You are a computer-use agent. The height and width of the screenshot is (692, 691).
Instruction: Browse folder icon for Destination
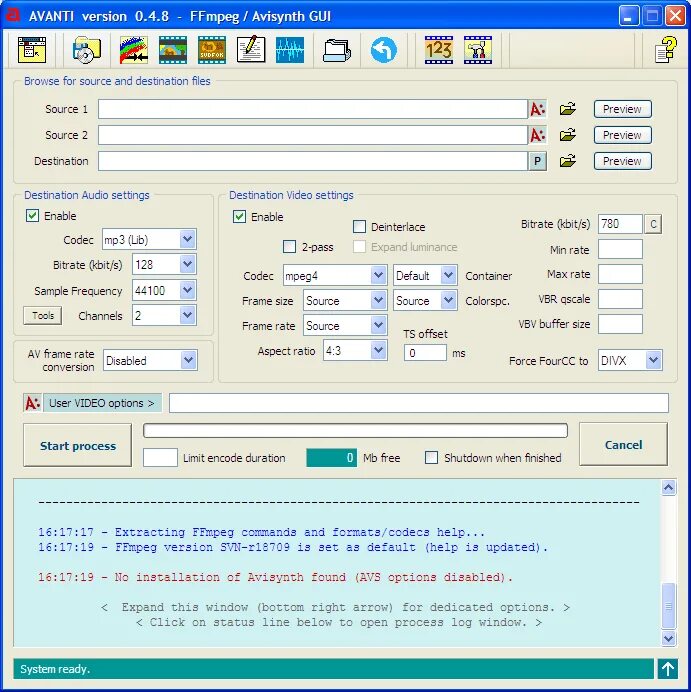pos(568,161)
